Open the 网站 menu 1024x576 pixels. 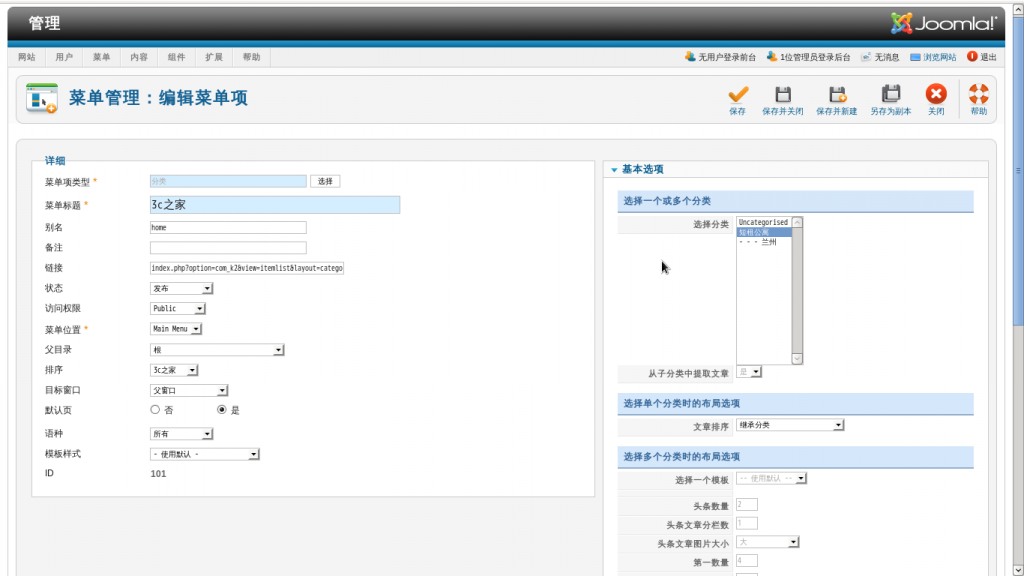pyautogui.click(x=27, y=57)
